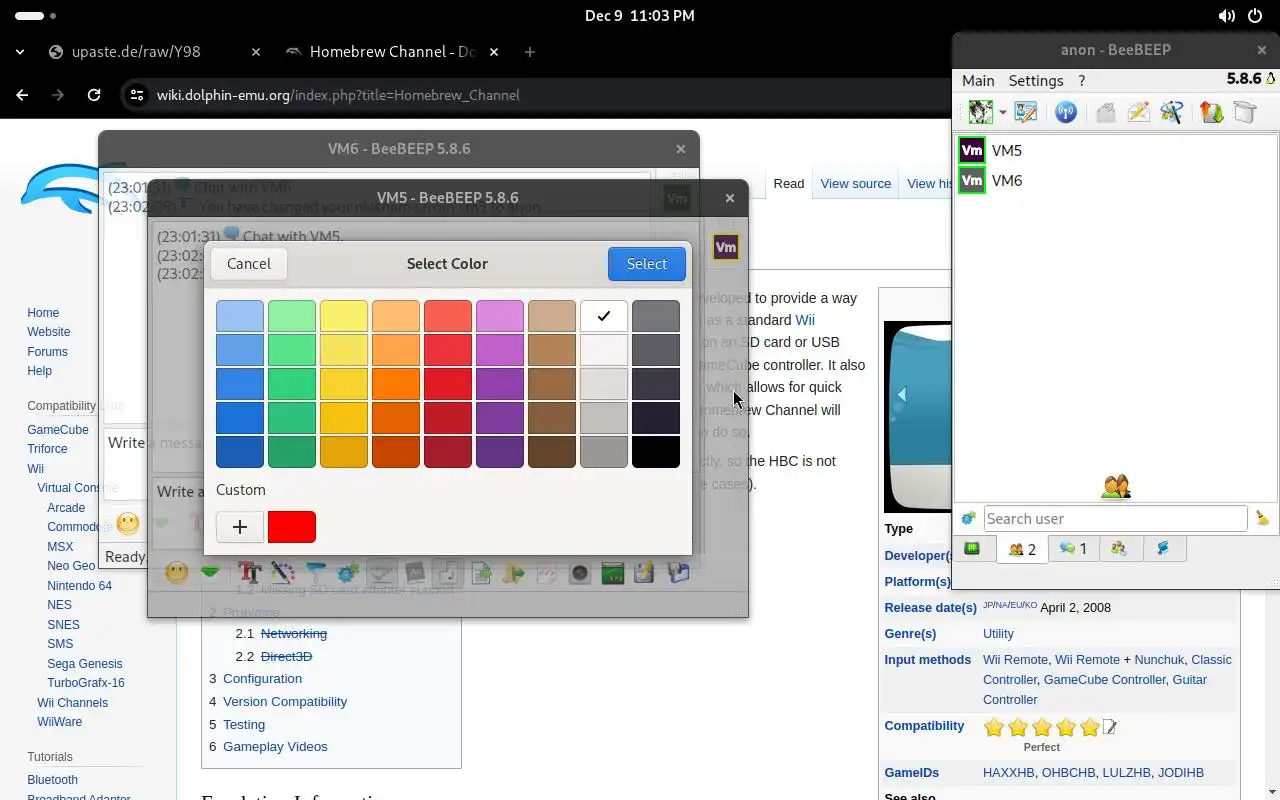Click the send file icon in VM5 chat toolbar
Viewport: 1280px width, 800px height.
coord(482,573)
